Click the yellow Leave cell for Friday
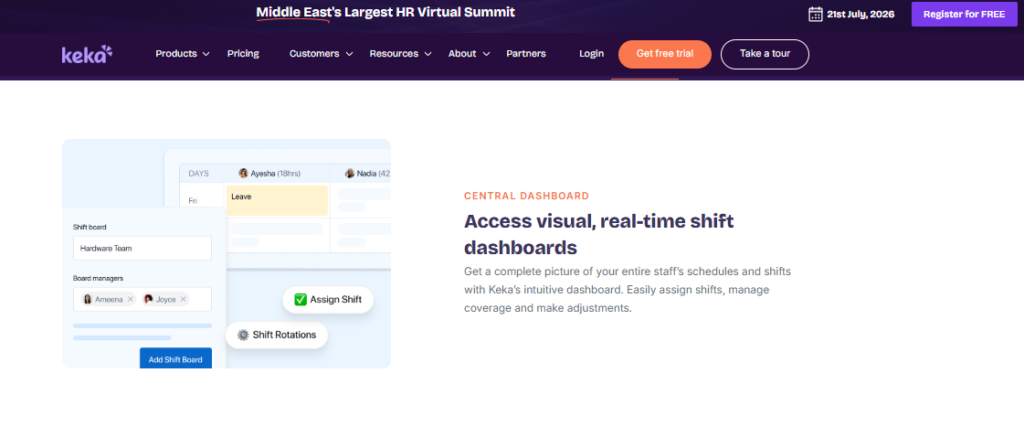Viewport: 1024px width, 426px height. [277, 200]
